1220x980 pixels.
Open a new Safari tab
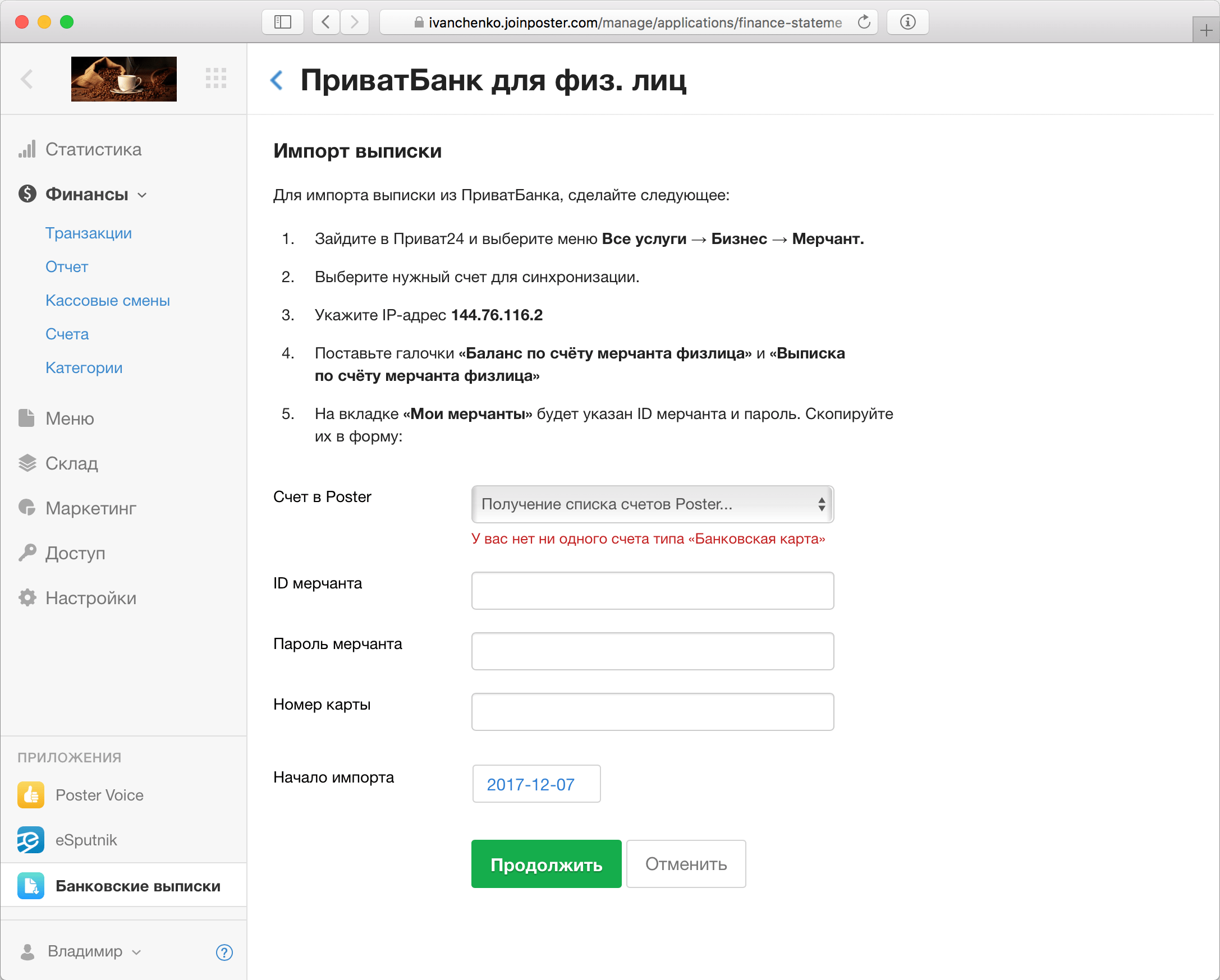coord(1206,30)
